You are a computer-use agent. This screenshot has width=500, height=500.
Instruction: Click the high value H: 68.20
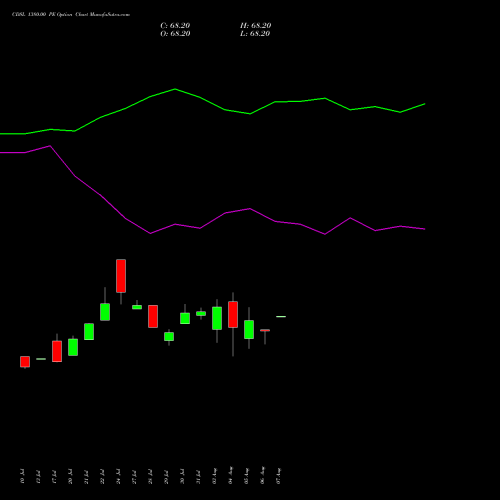(256, 26)
